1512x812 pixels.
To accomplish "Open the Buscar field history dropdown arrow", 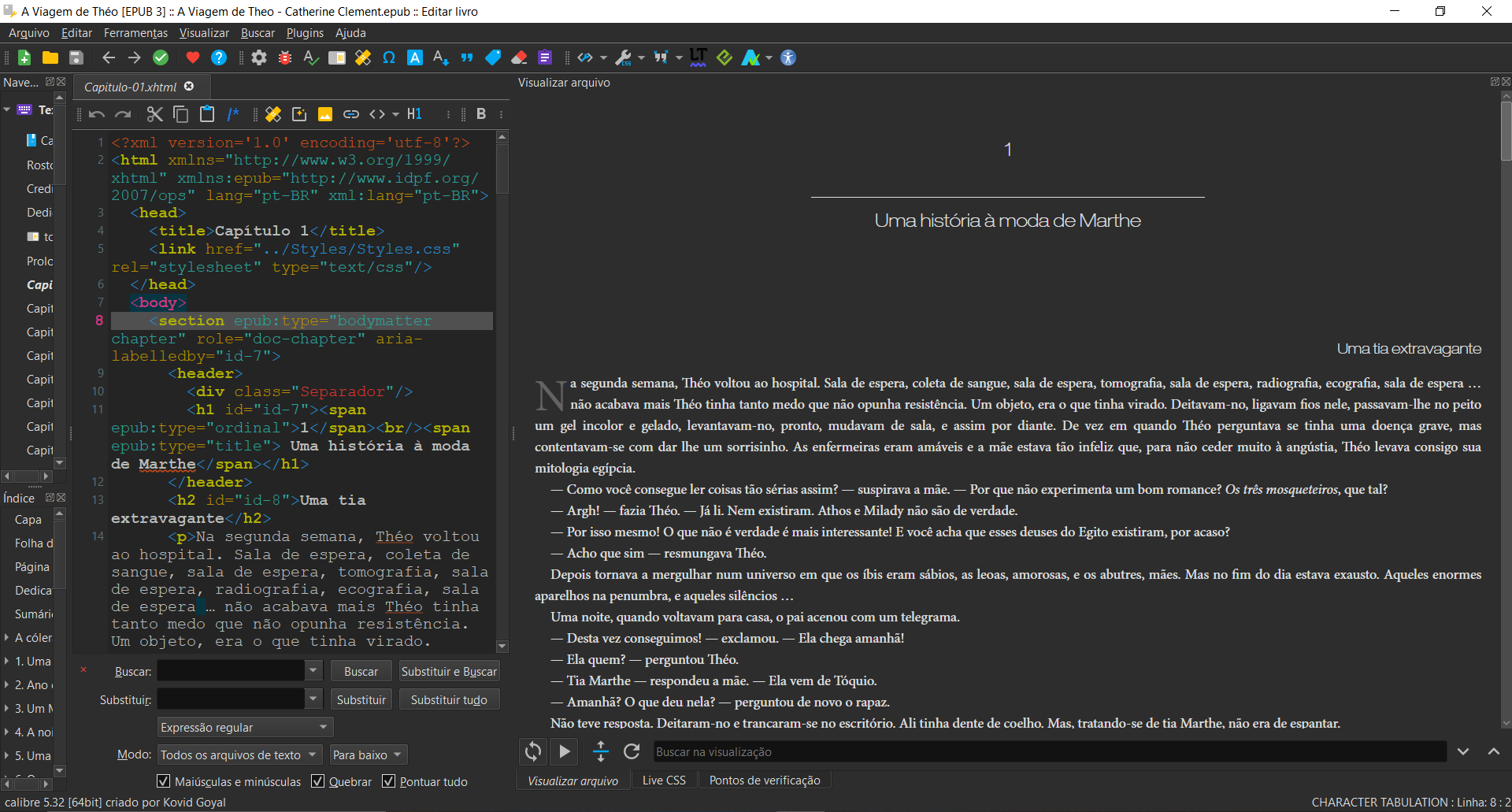I will (x=313, y=671).
